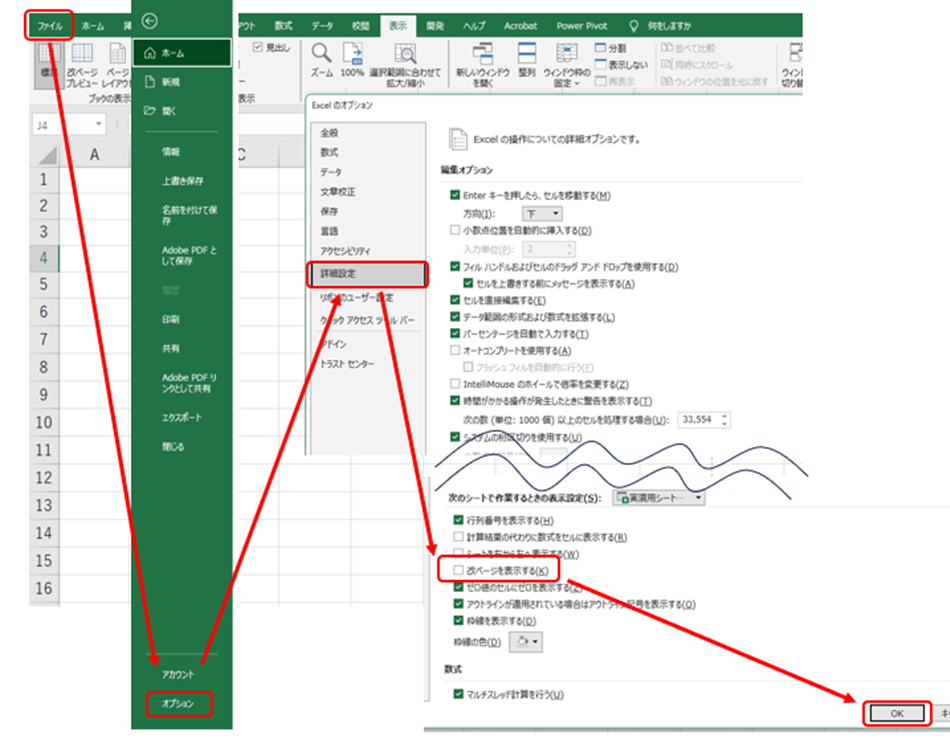Click the zoom to selection icon
The width and height of the screenshot is (950, 740).
click(x=405, y=54)
